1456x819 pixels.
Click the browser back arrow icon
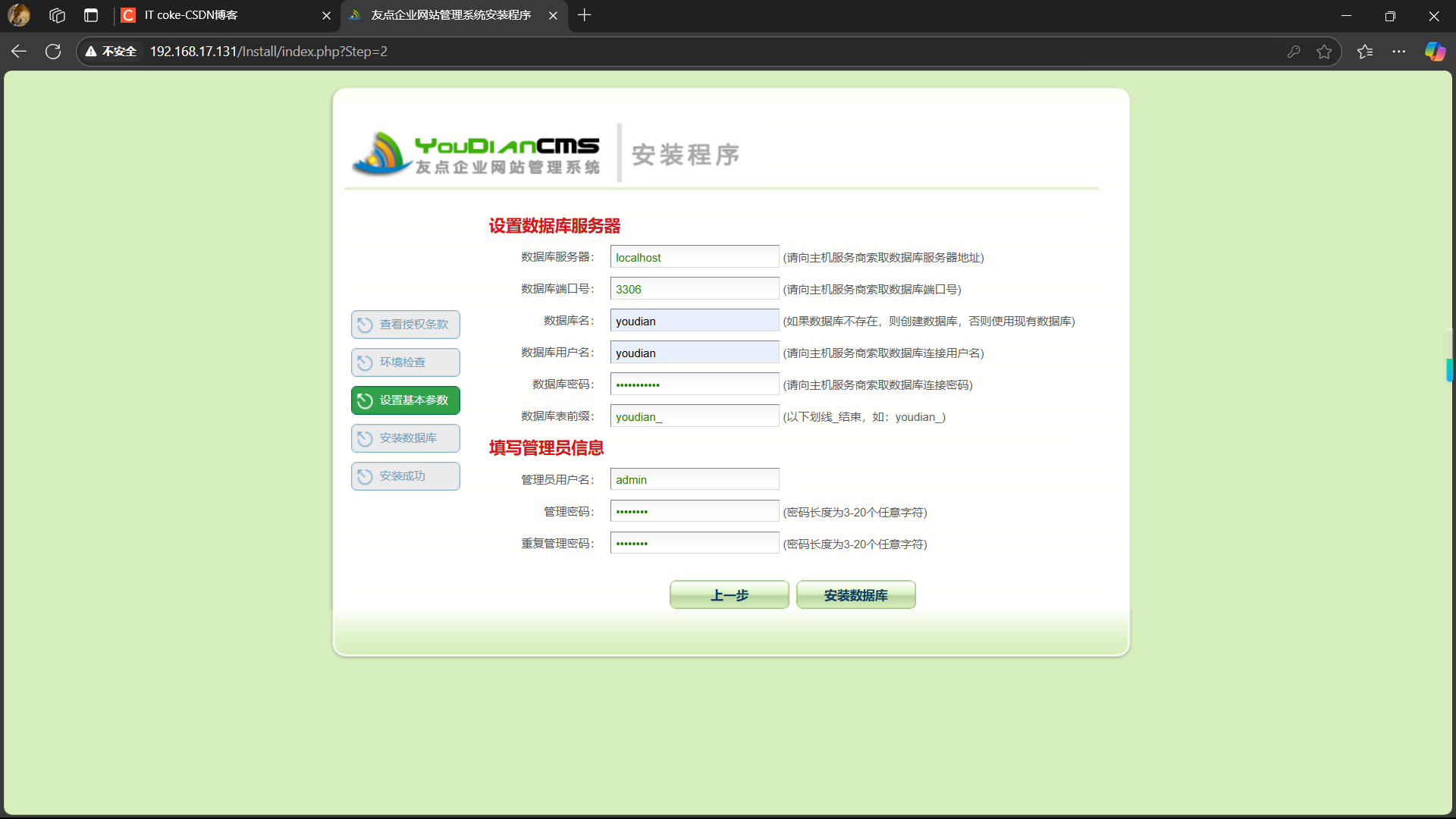19,52
